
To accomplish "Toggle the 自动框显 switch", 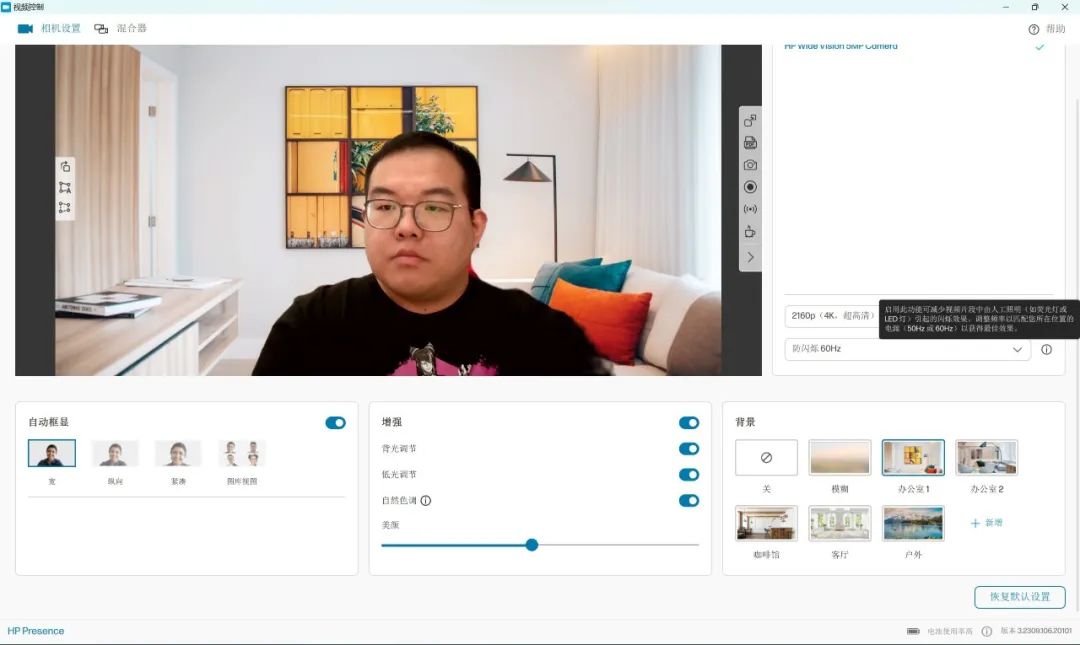I will (x=335, y=423).
